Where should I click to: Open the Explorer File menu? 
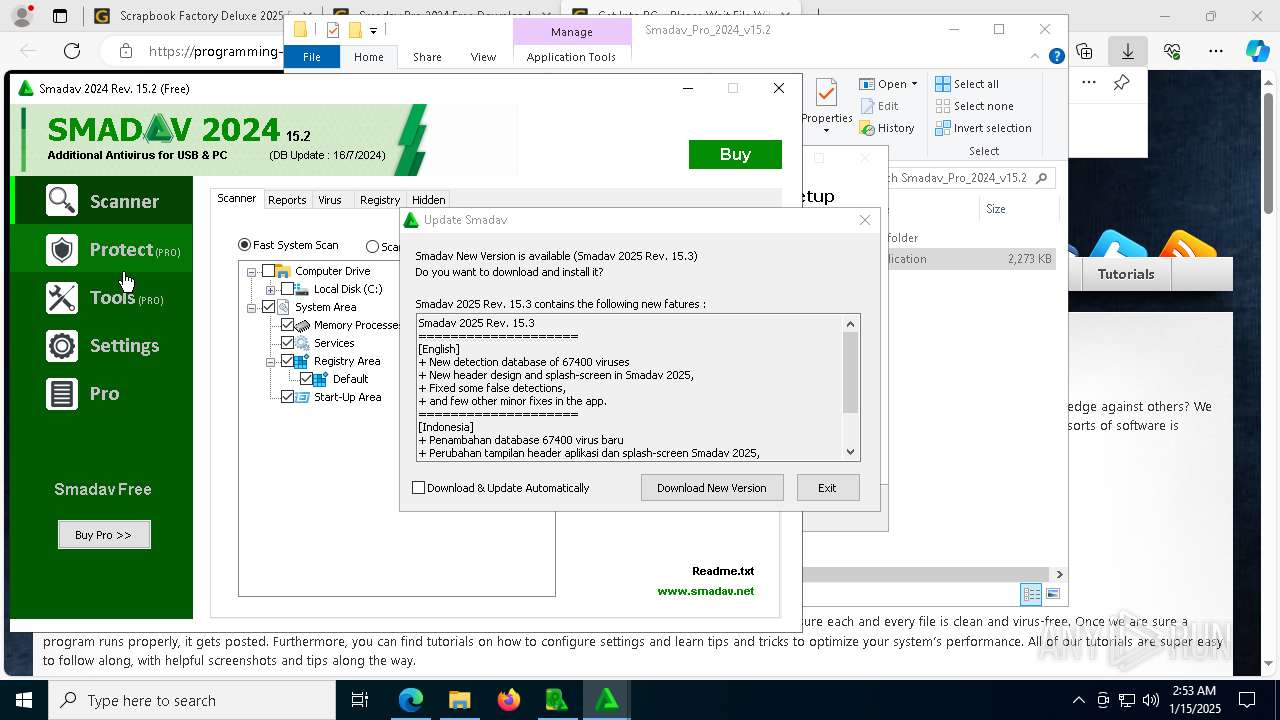point(312,57)
